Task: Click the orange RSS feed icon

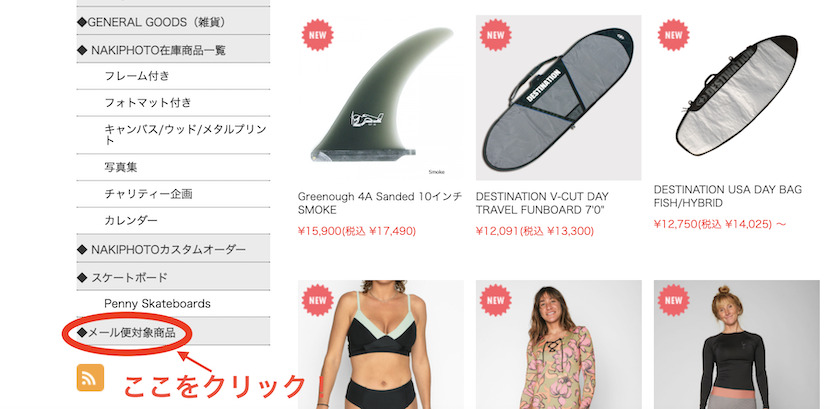Action: 90,378
